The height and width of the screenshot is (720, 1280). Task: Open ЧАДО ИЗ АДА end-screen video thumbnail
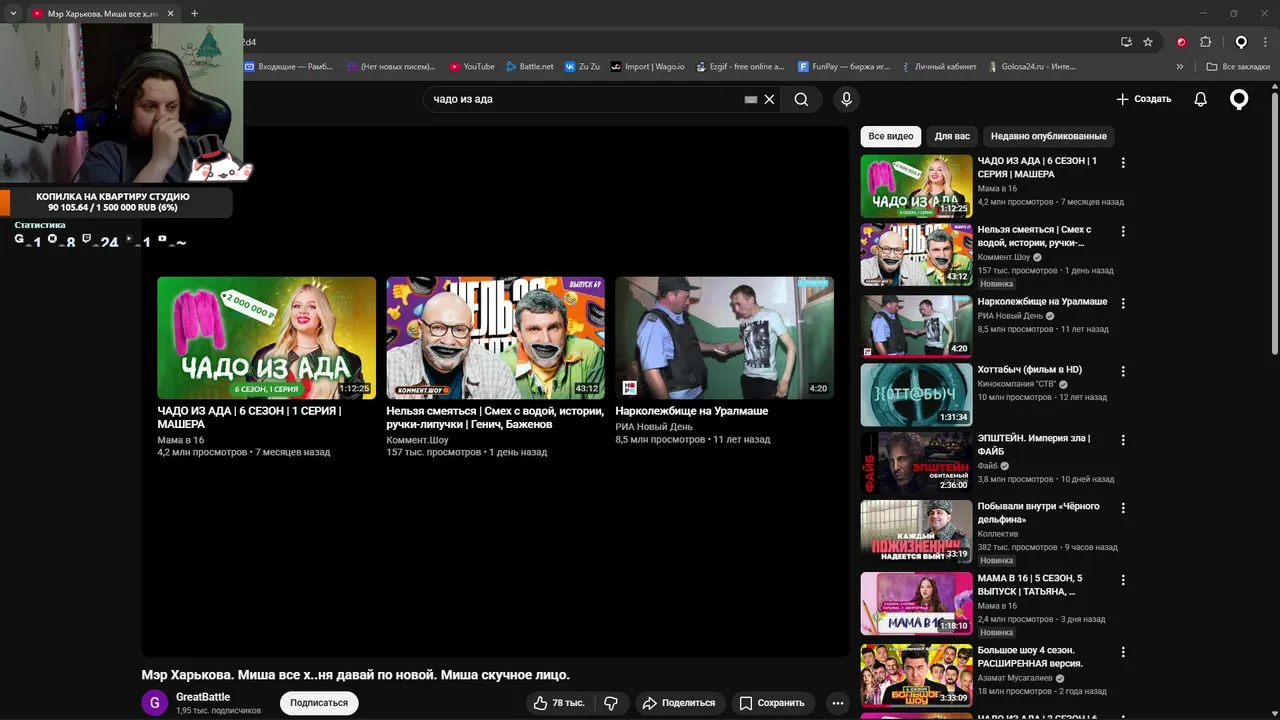266,338
